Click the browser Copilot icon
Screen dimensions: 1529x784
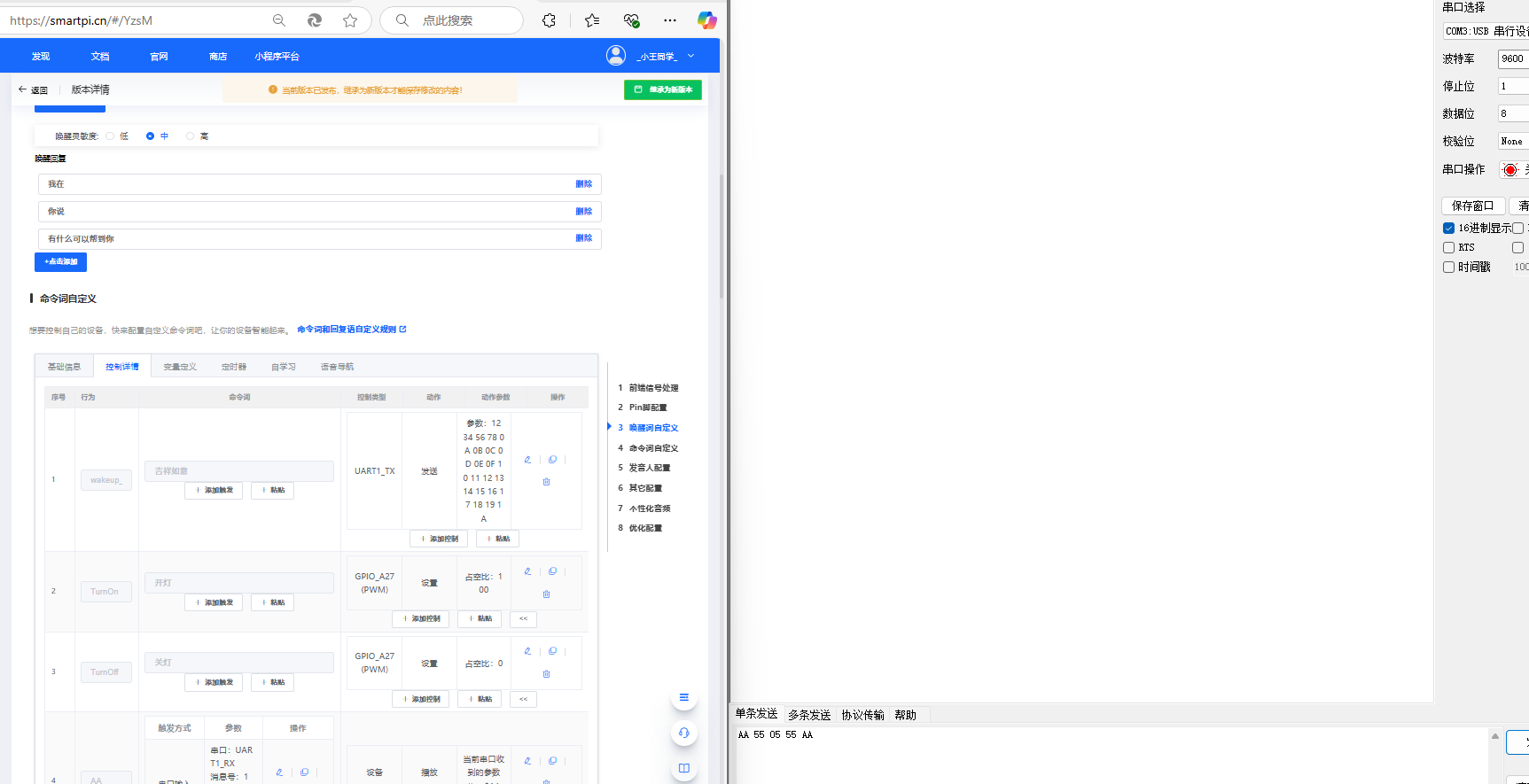click(x=706, y=20)
